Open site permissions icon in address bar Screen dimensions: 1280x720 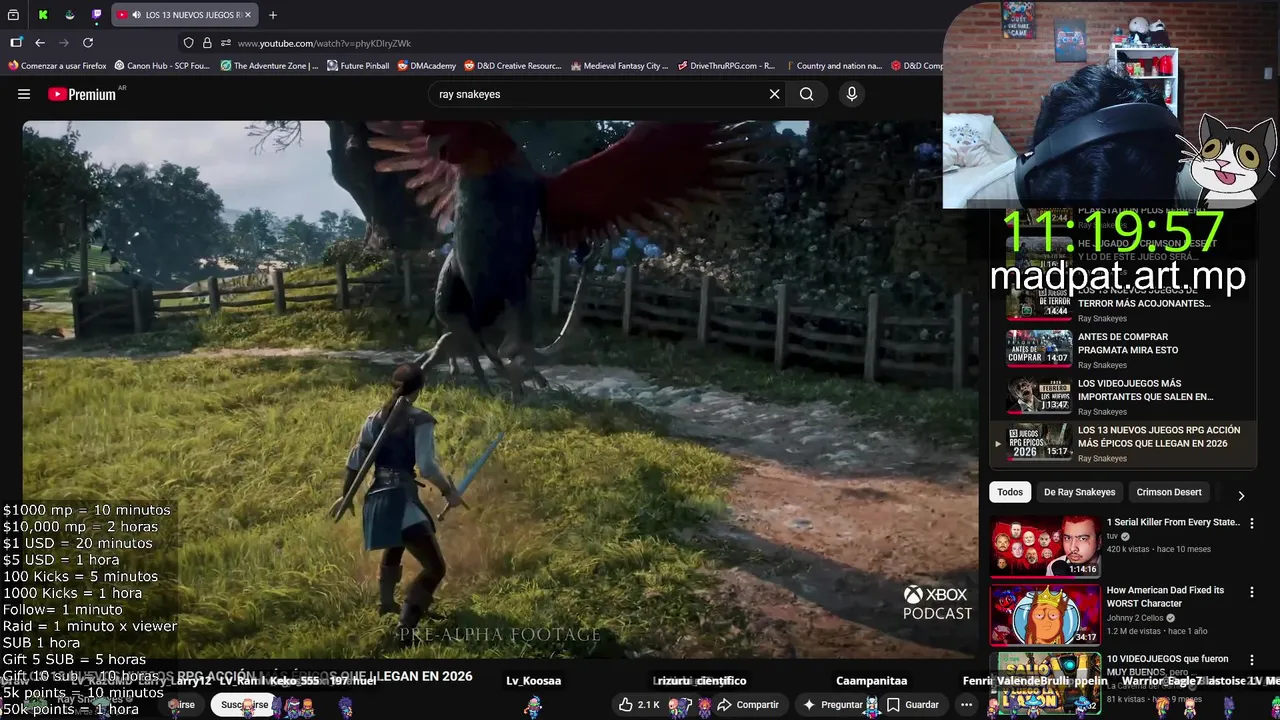point(226,43)
